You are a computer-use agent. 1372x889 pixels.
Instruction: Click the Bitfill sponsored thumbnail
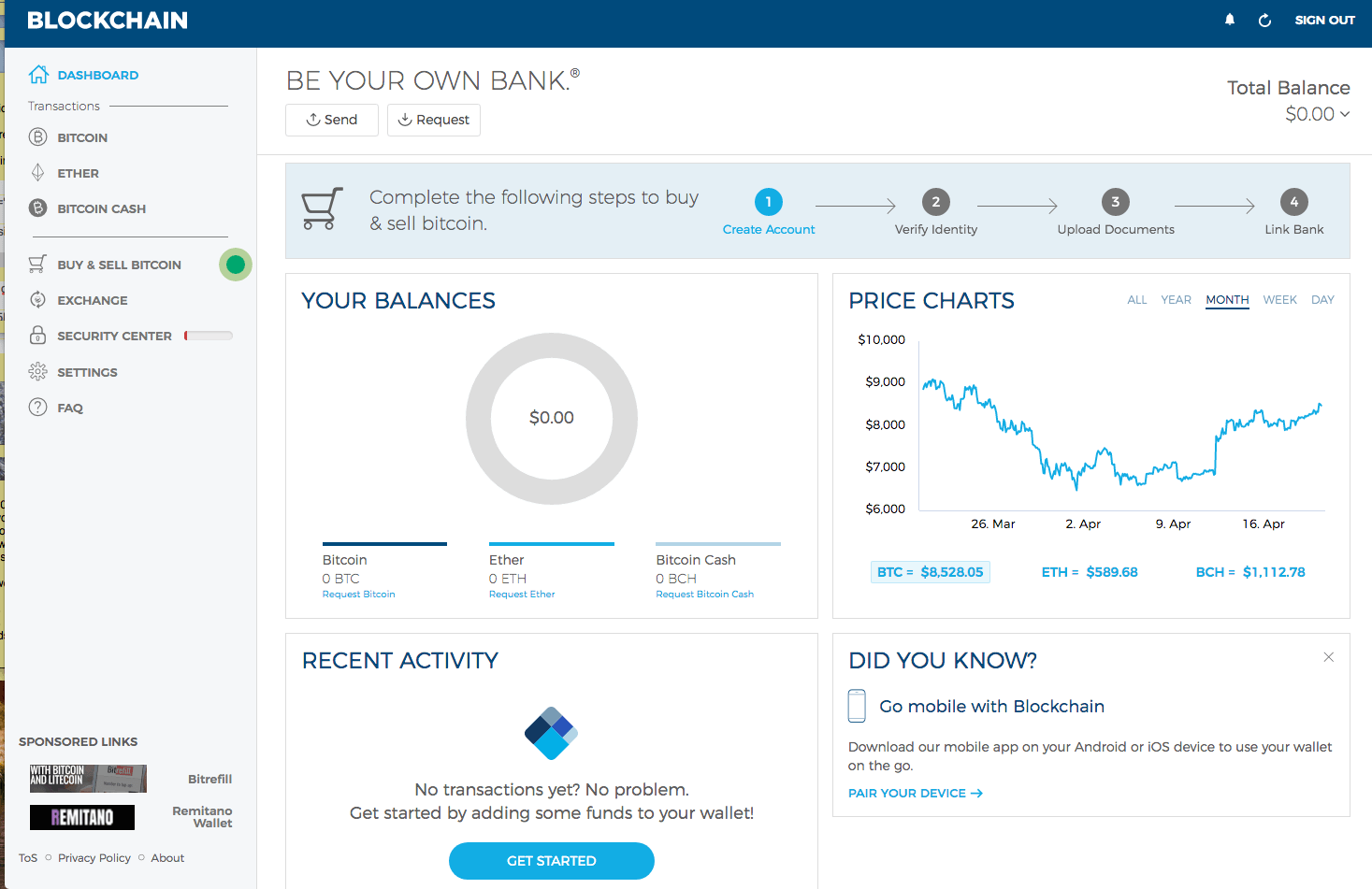pyautogui.click(x=88, y=779)
